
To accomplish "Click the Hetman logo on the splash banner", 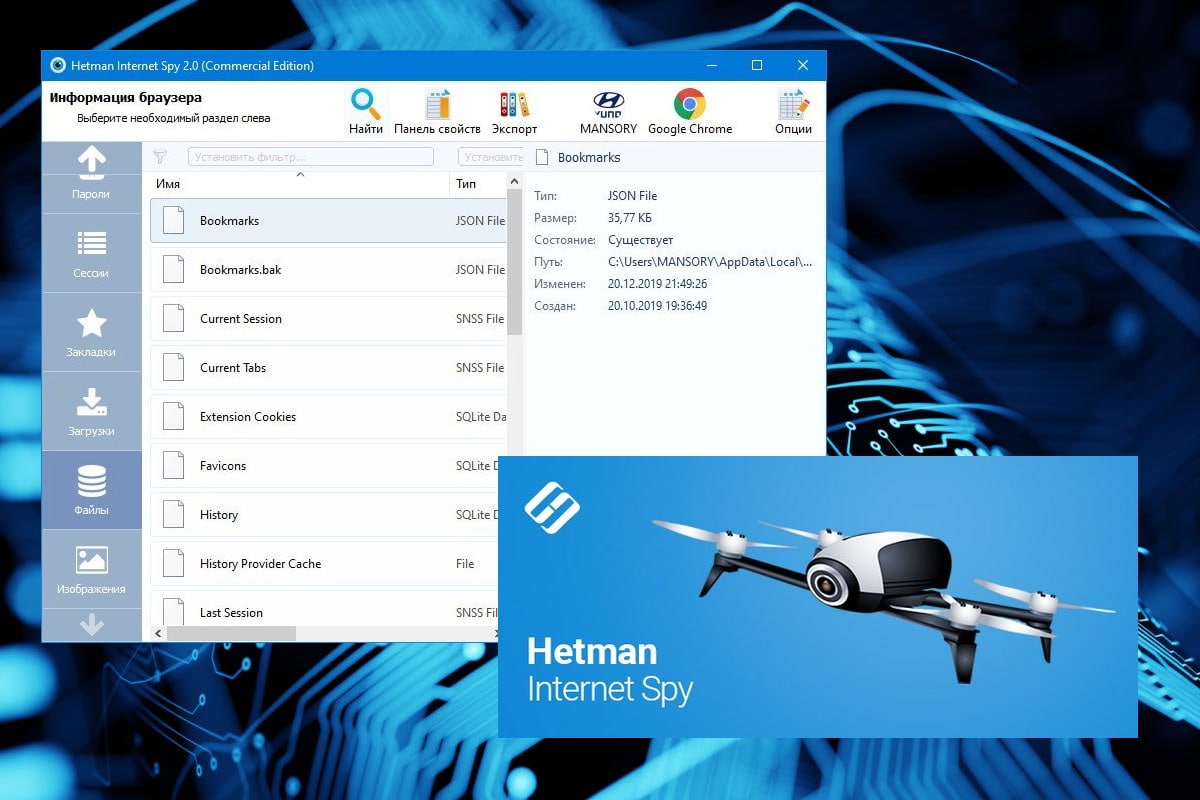I will point(552,506).
